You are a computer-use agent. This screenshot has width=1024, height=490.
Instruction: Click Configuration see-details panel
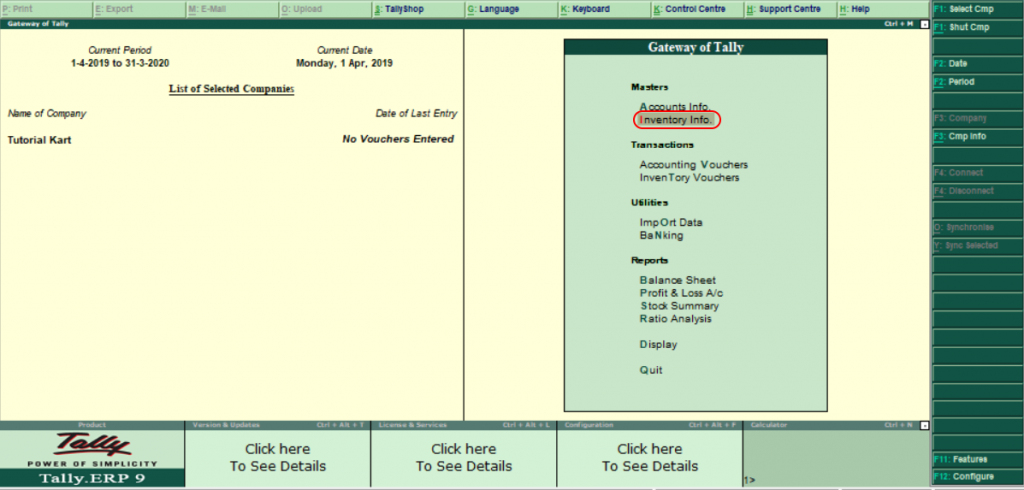[x=650, y=458]
